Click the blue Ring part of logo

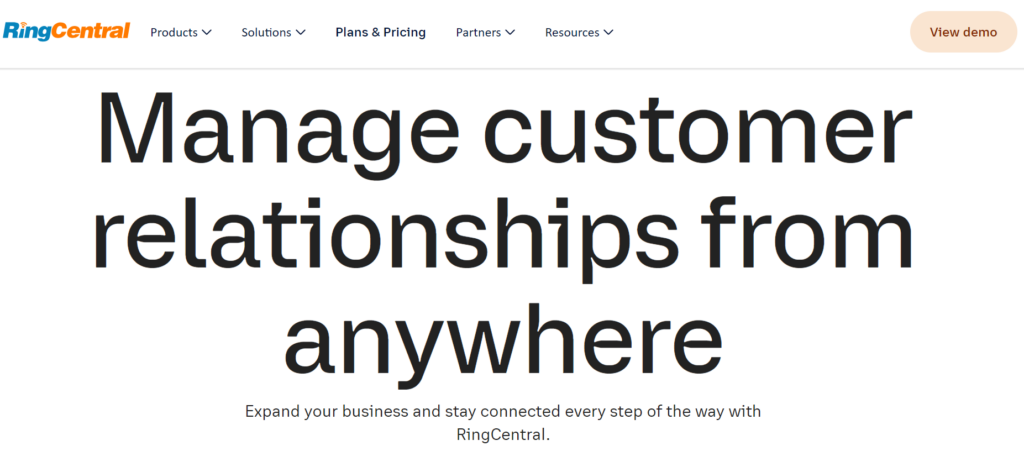tap(20, 31)
